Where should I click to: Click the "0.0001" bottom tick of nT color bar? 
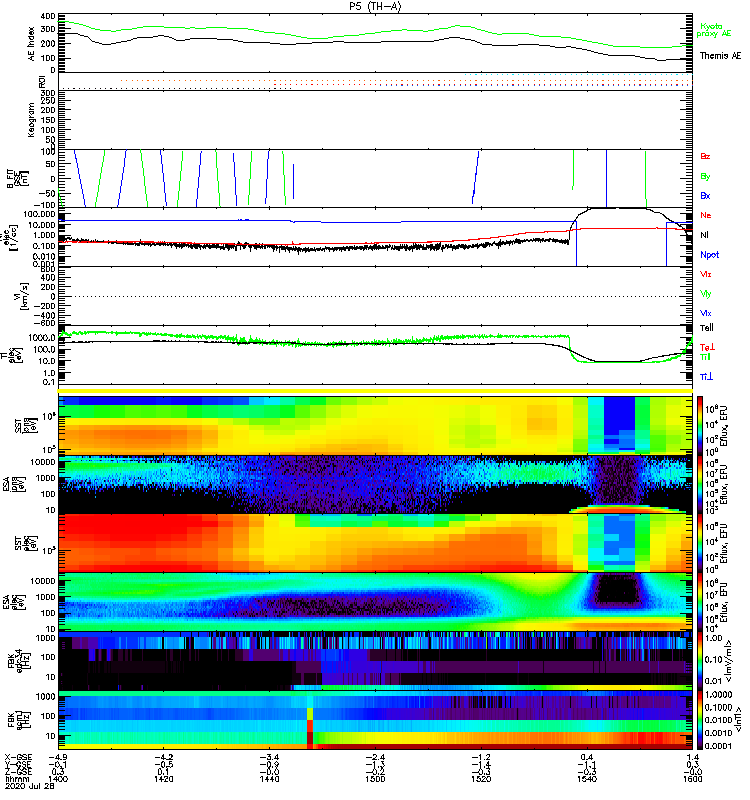(718, 746)
